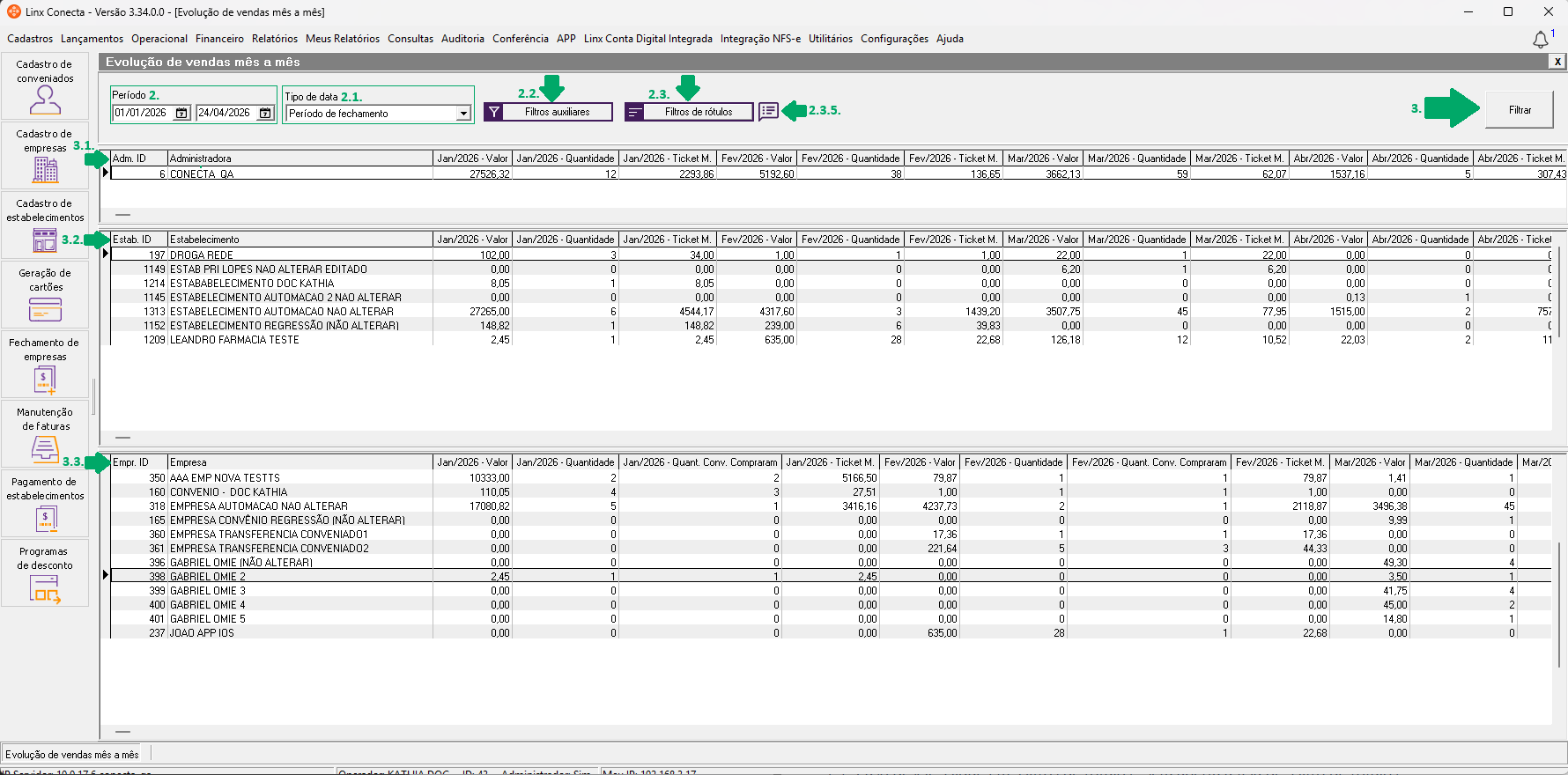
Task: Open Cadastro de empresas sidebar shortcut
Action: tap(45, 156)
